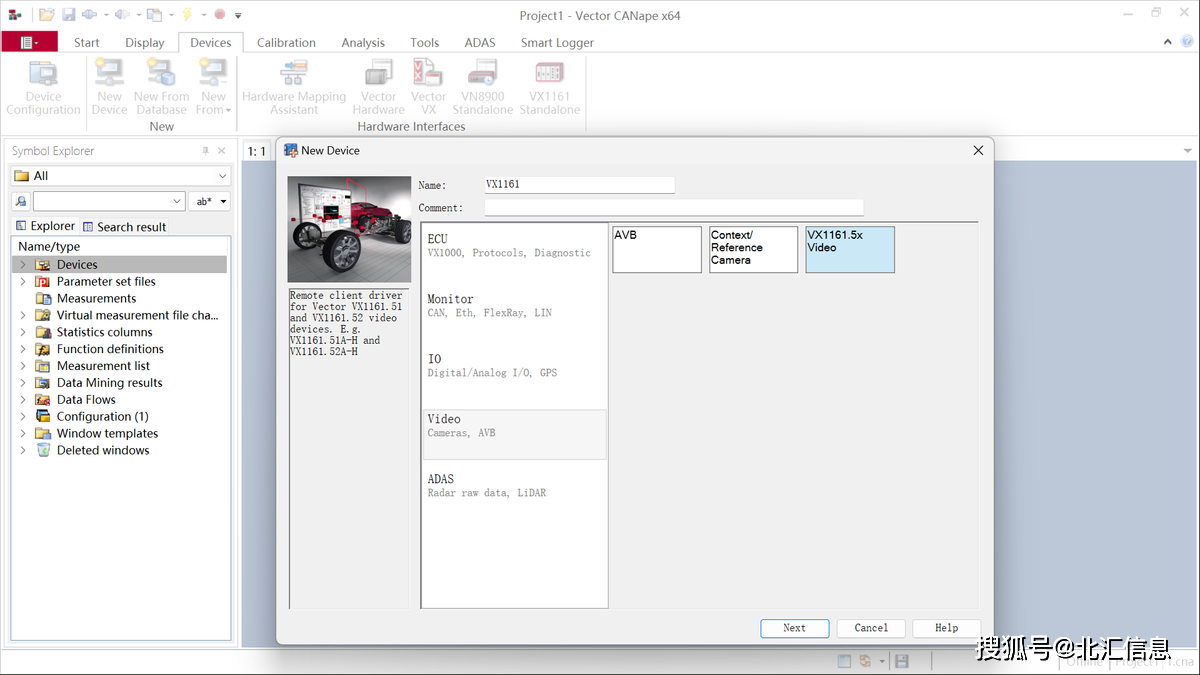Save the project with the floppy disk icon
1200x675 pixels.
tap(69, 15)
